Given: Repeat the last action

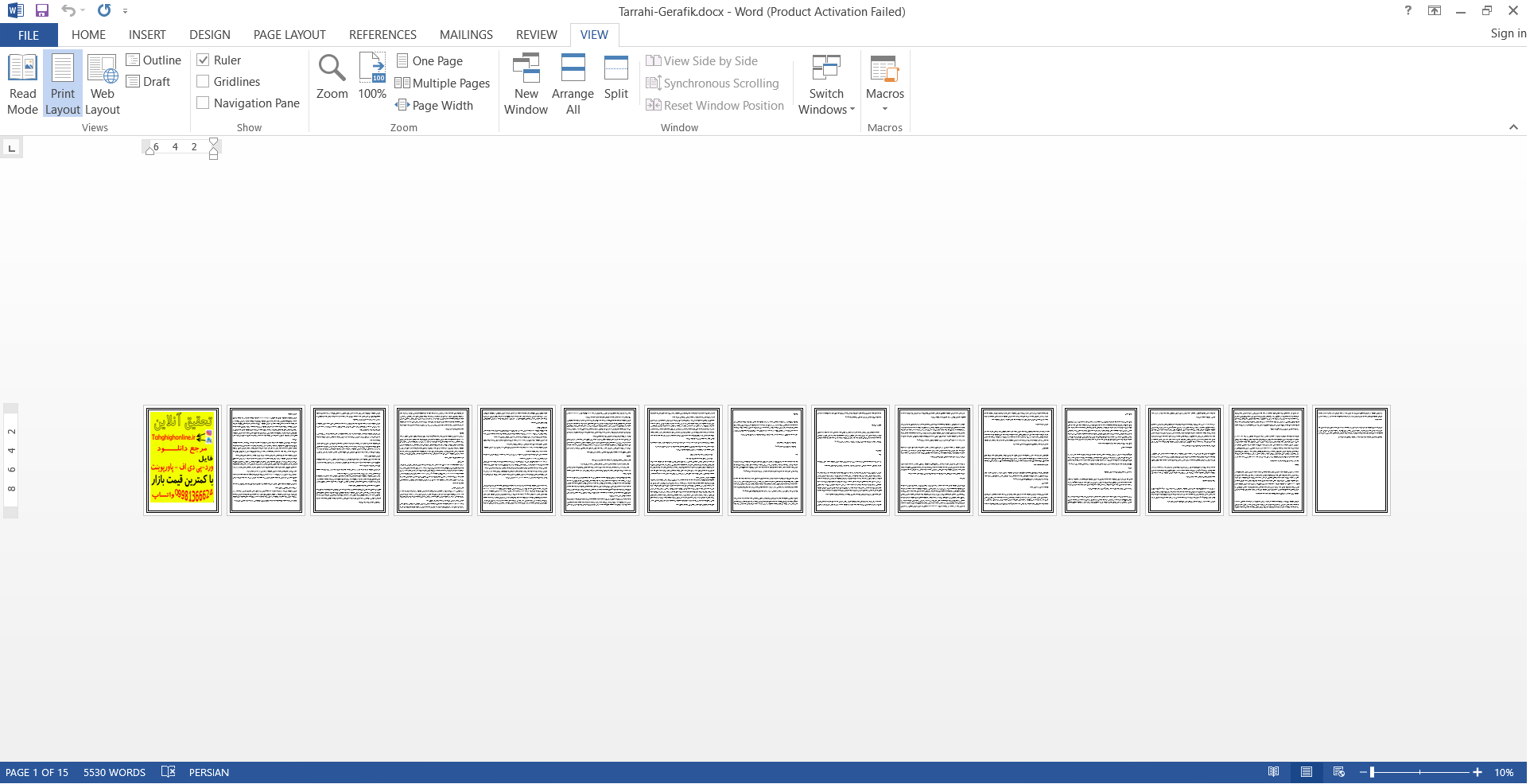Looking at the screenshot, I should click(104, 11).
